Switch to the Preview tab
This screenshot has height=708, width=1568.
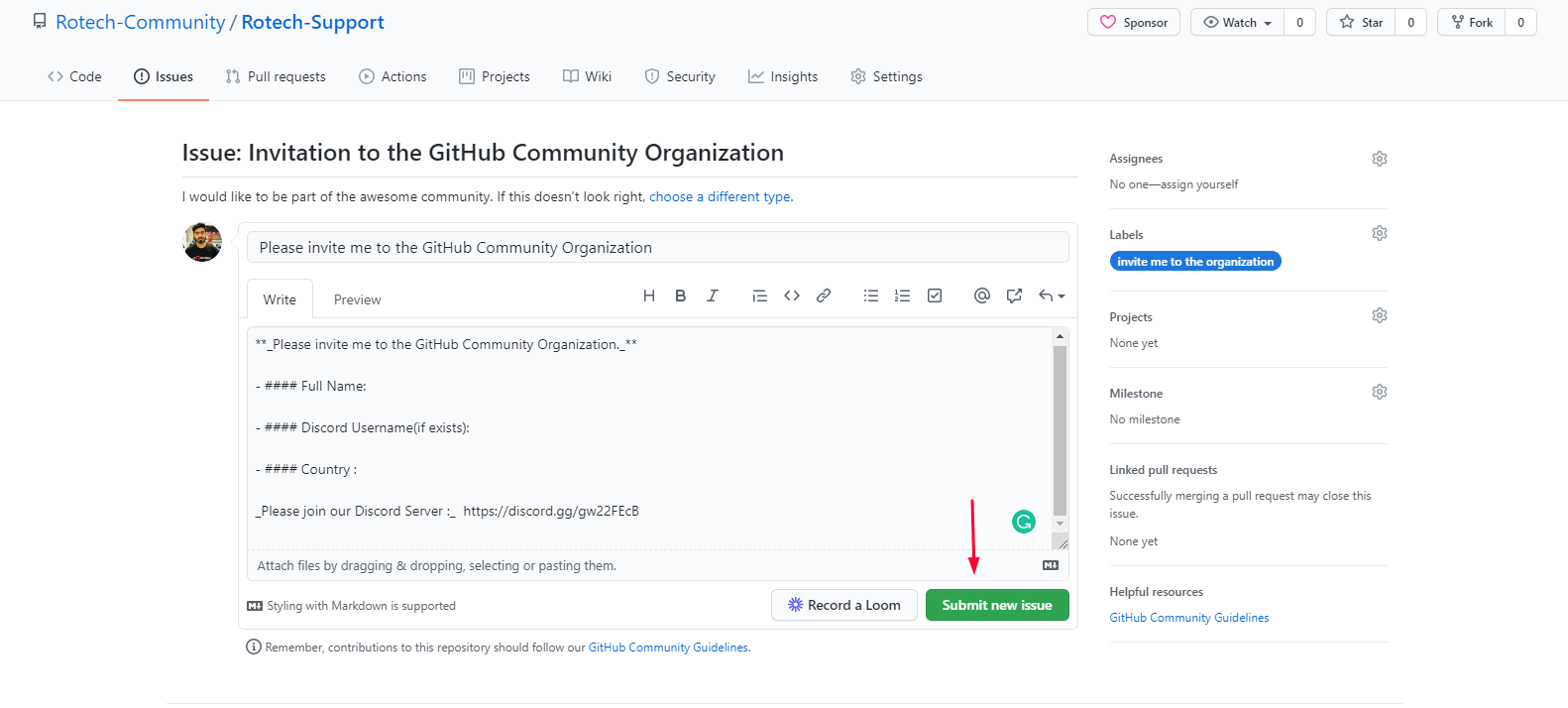(x=357, y=299)
